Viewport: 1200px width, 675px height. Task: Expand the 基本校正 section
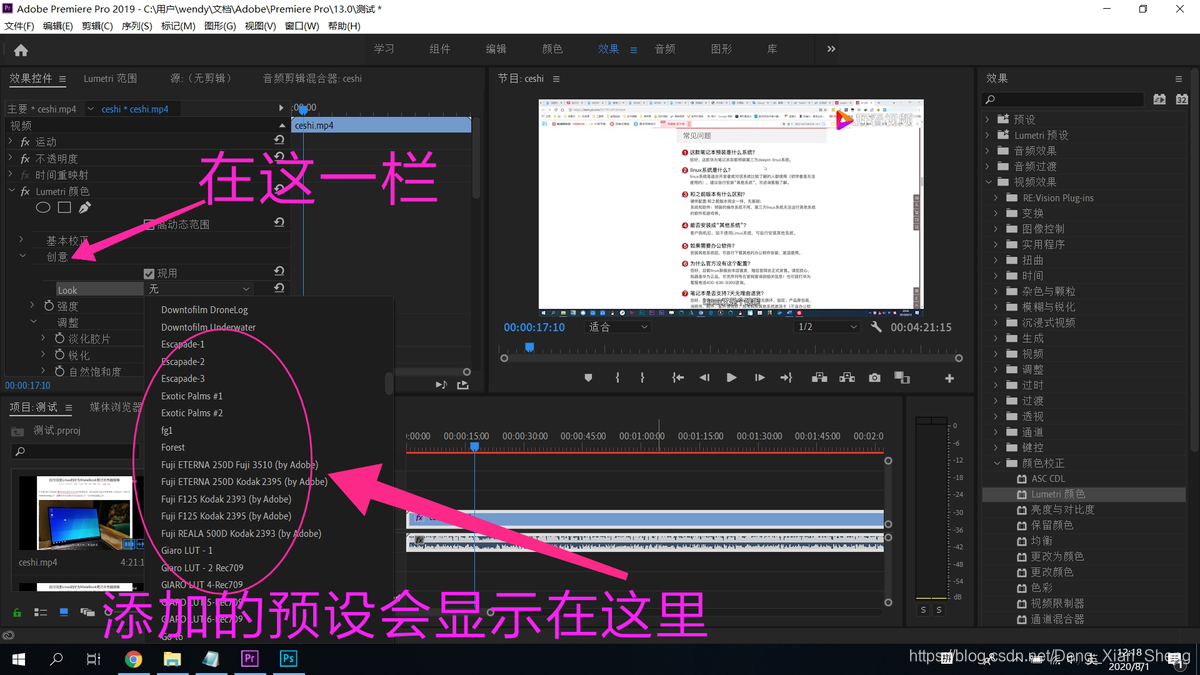tap(22, 241)
